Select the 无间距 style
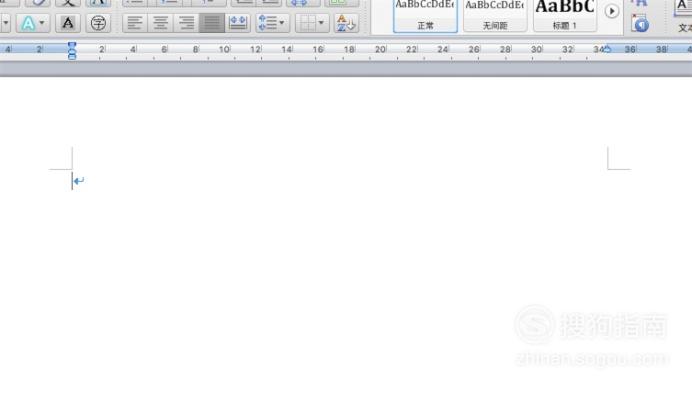 click(495, 16)
